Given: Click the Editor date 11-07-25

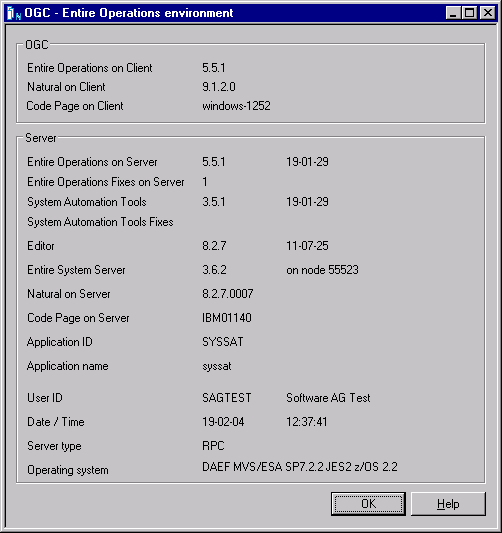Looking at the screenshot, I should pos(307,245).
